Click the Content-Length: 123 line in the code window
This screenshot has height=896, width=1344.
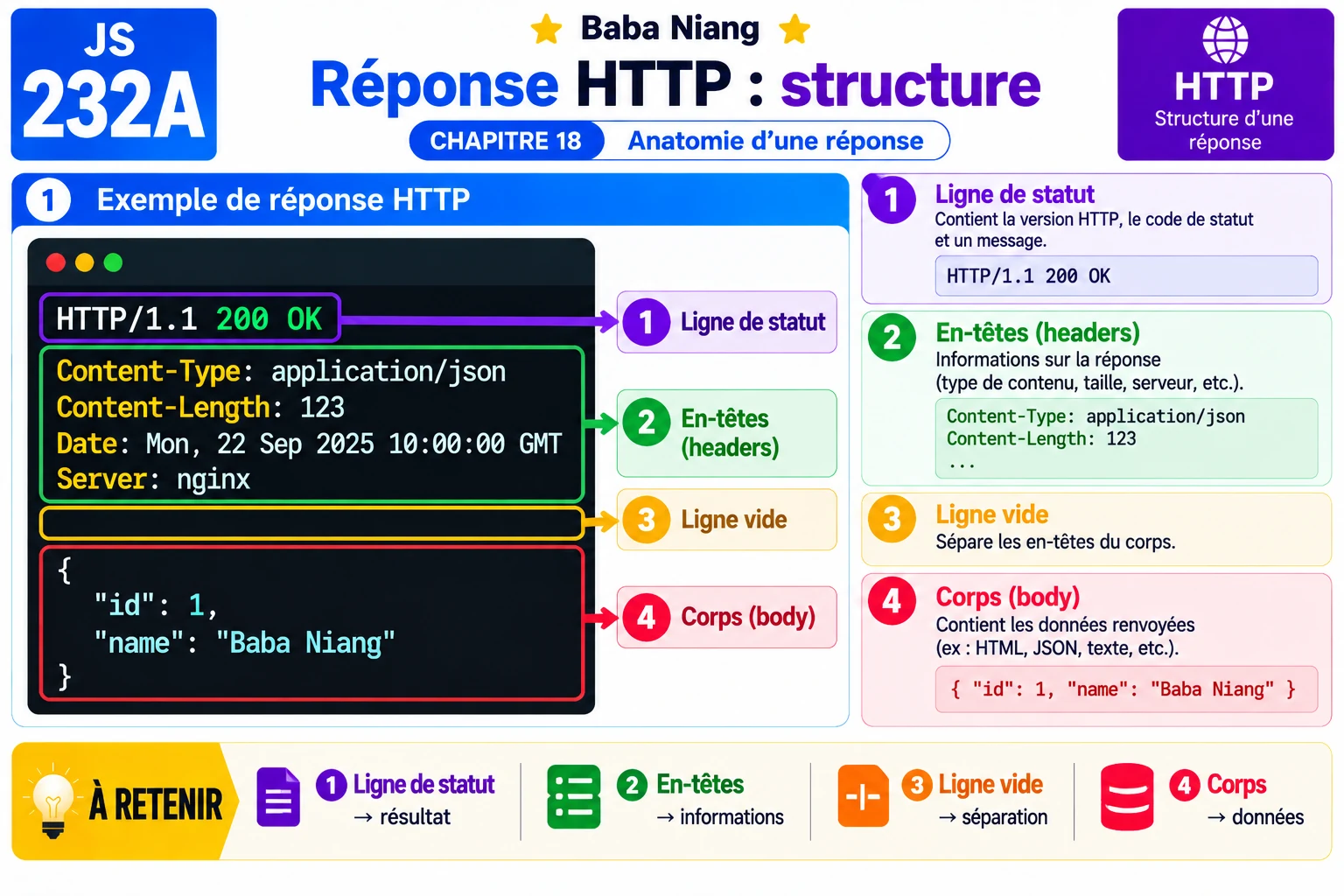coord(200,408)
